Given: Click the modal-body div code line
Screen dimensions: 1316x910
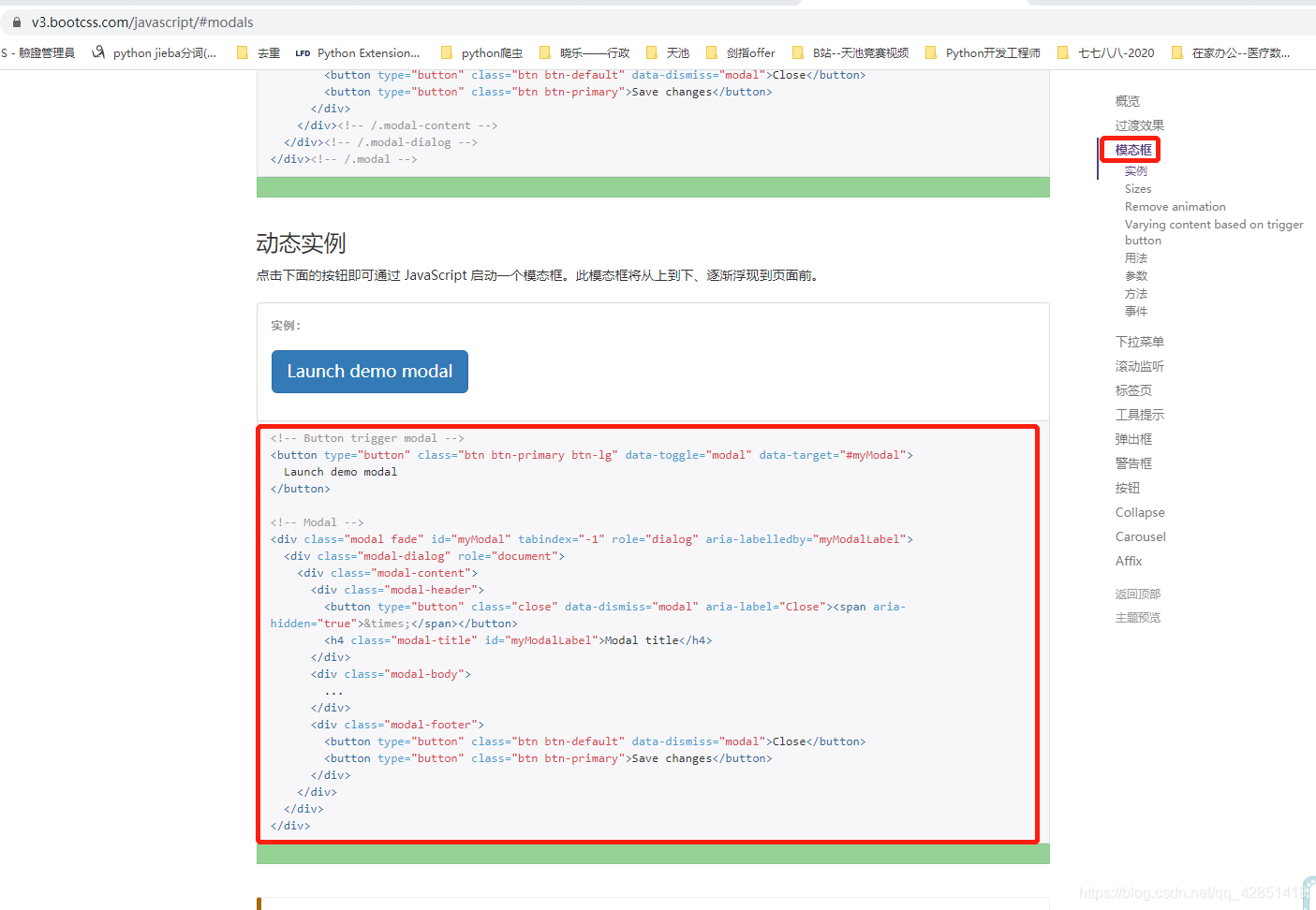Looking at the screenshot, I should click(x=391, y=674).
